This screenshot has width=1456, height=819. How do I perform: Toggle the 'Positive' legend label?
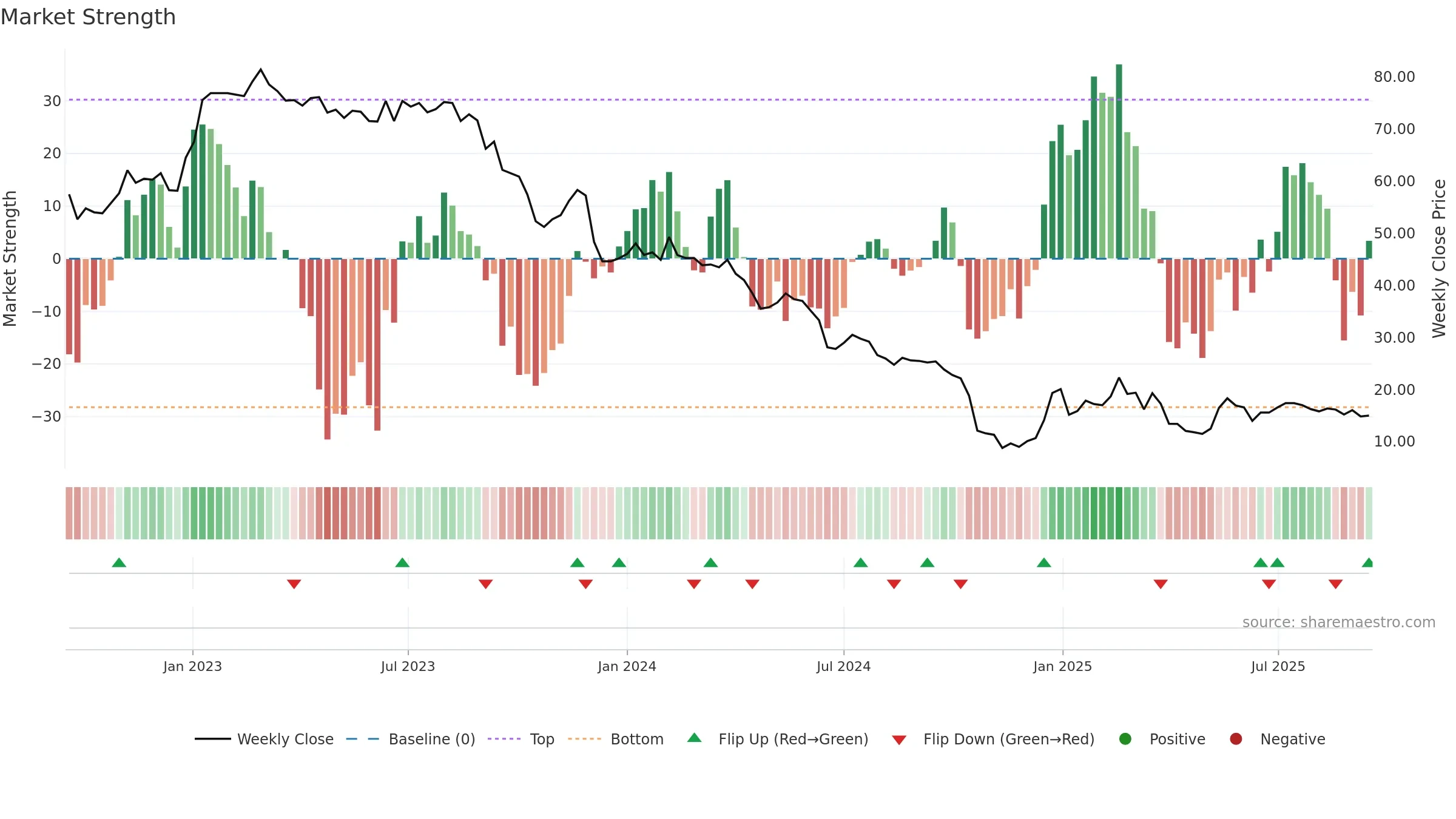pyautogui.click(x=1178, y=739)
